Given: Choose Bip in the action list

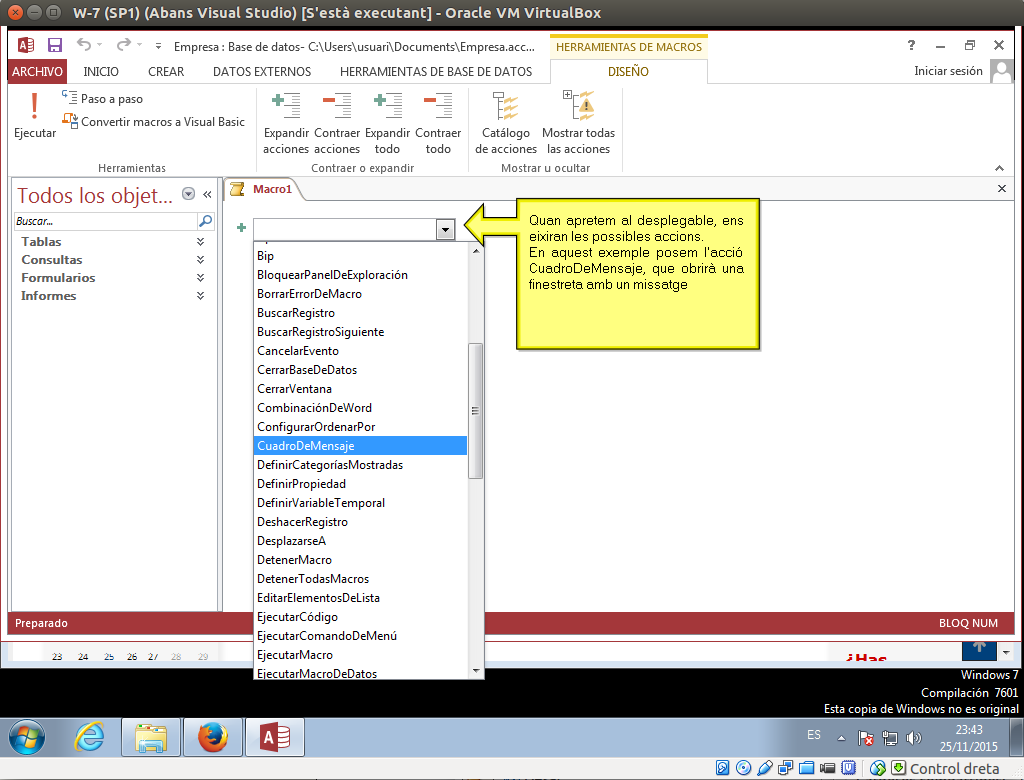Looking at the screenshot, I should coord(360,255).
